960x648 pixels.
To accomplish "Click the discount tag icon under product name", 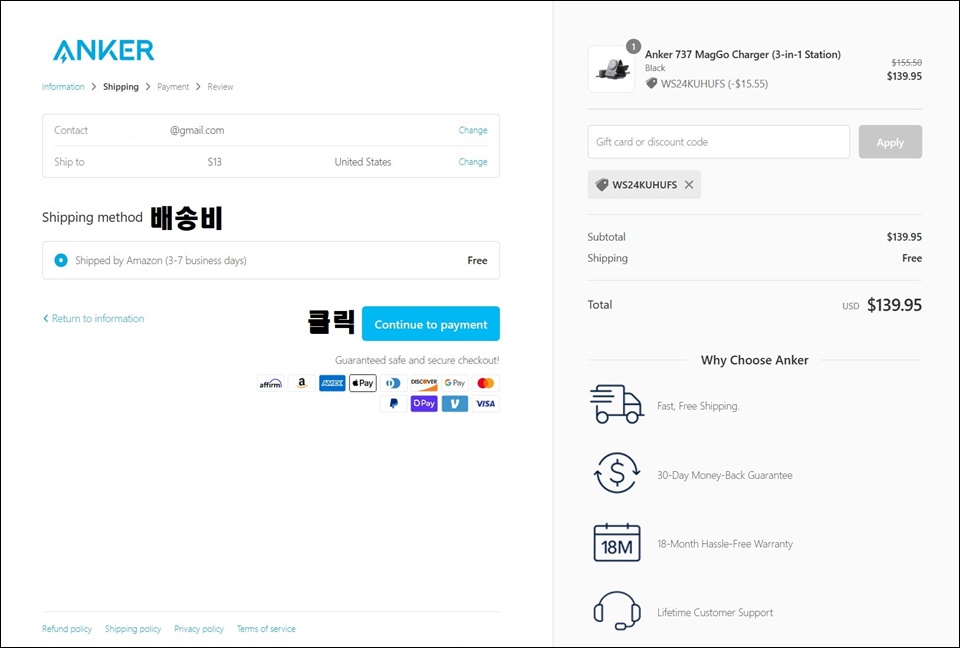I will click(651, 83).
